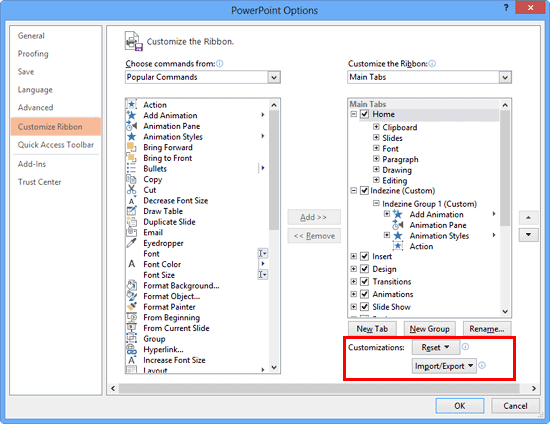Click the Eyedropper icon

pyautogui.click(x=132, y=243)
